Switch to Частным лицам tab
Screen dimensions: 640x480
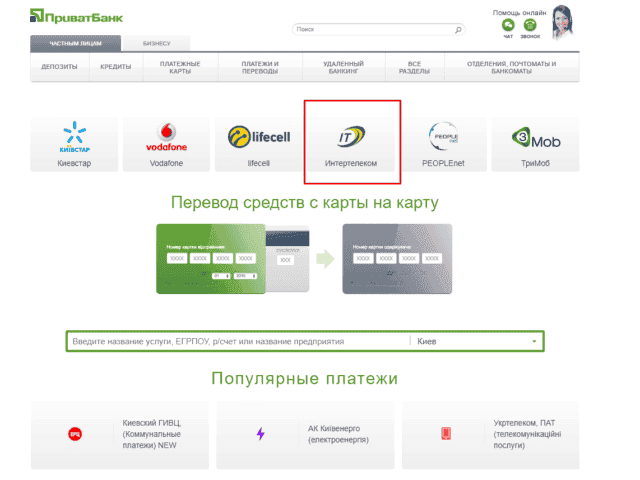click(x=76, y=43)
